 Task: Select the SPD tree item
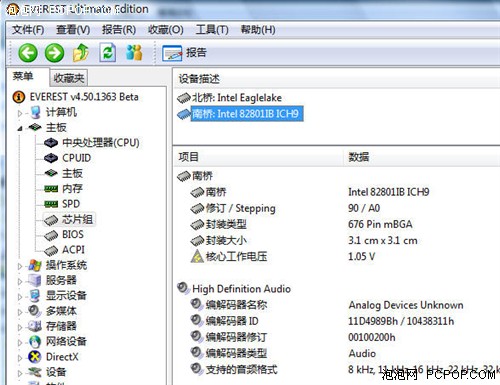click(x=71, y=204)
